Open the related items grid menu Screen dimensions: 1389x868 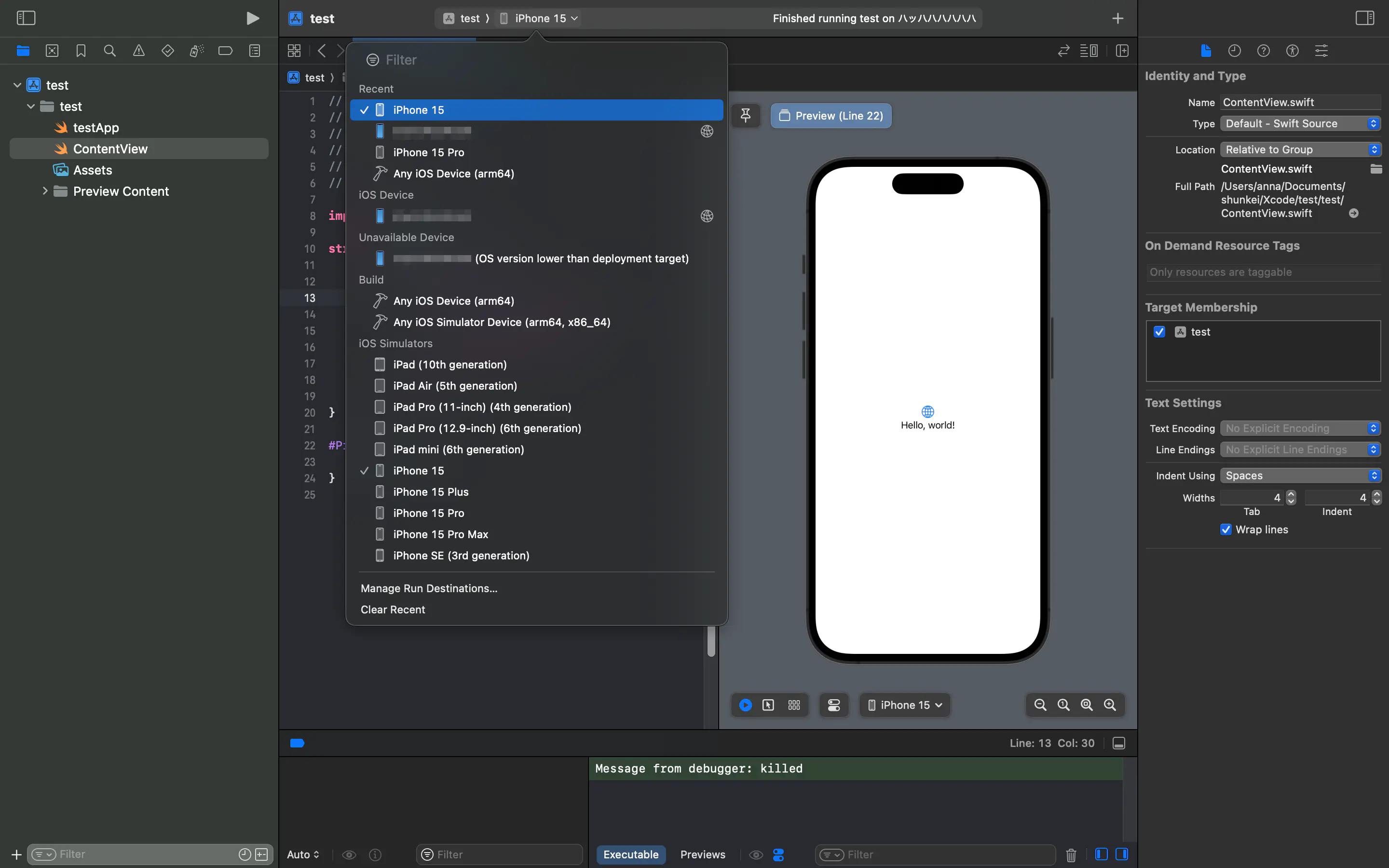pyautogui.click(x=295, y=51)
